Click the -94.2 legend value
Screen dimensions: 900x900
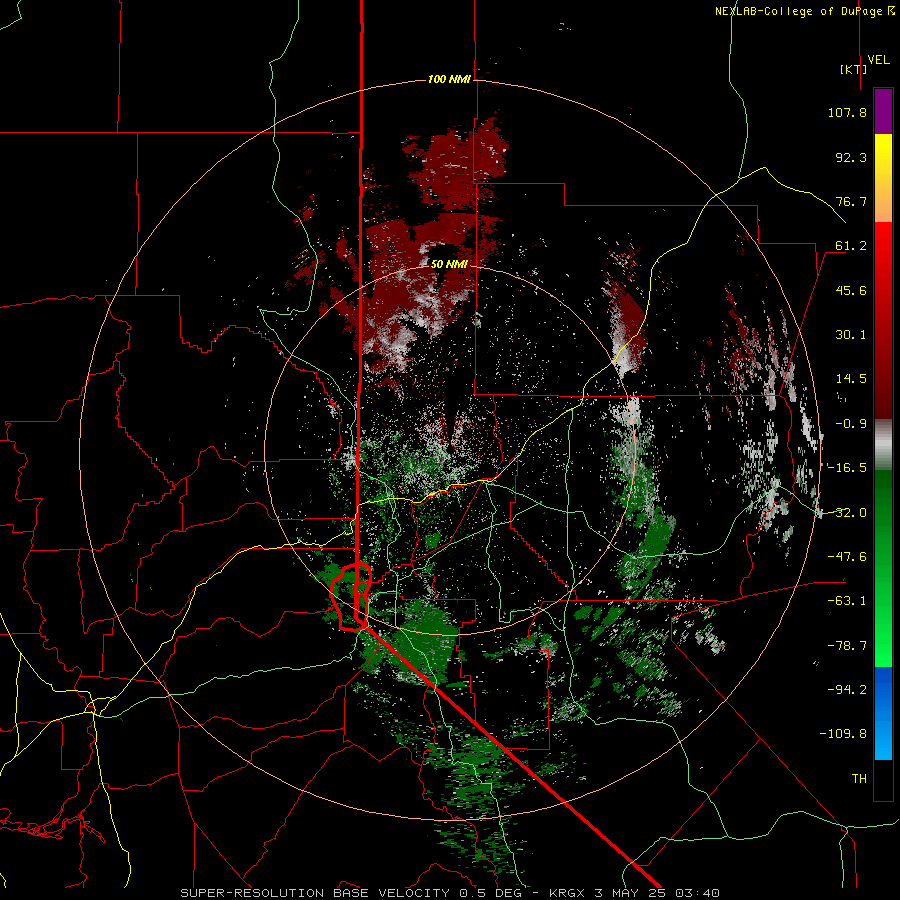847,690
